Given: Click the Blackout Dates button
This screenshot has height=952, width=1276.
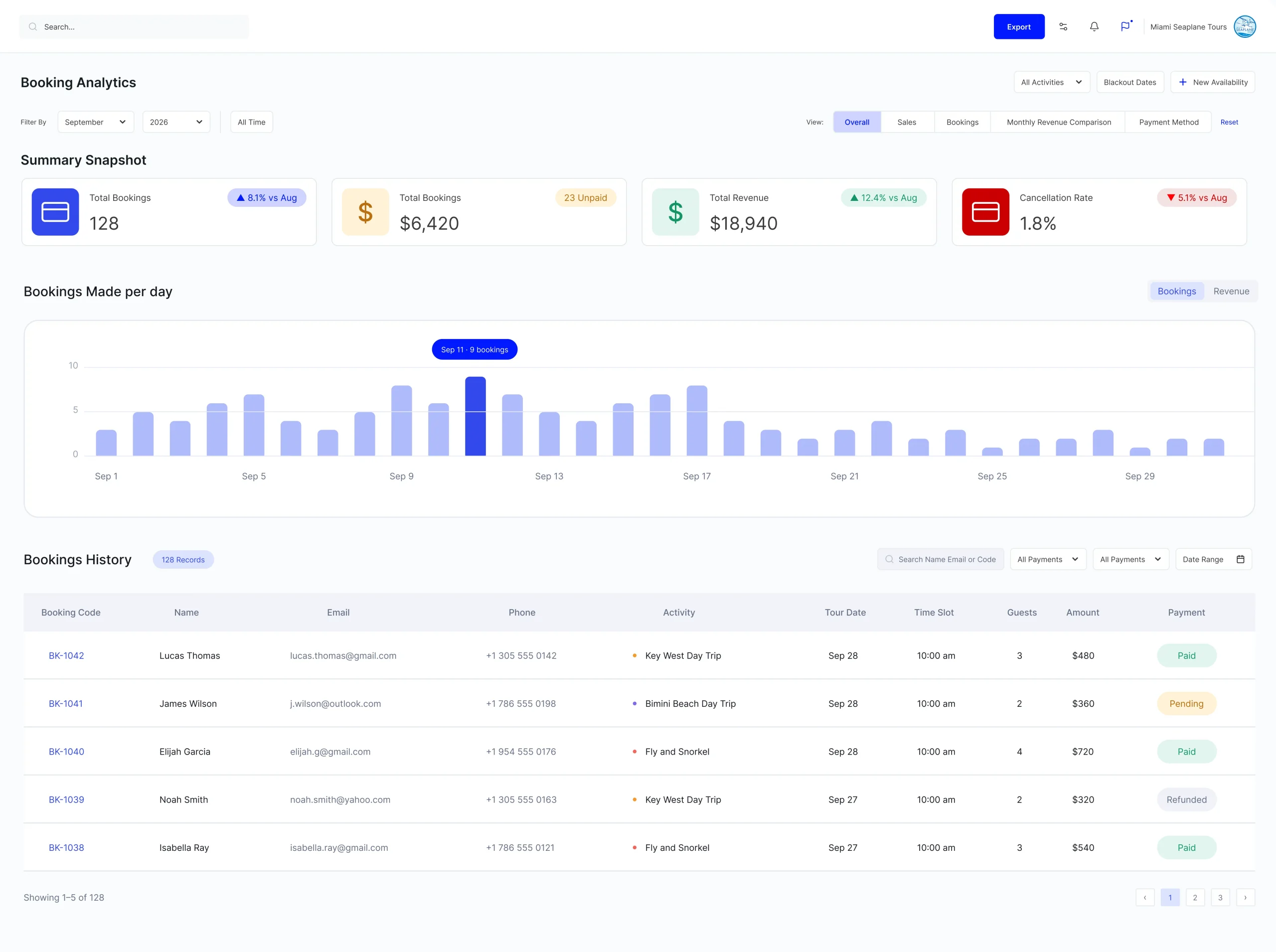Looking at the screenshot, I should (x=1129, y=82).
